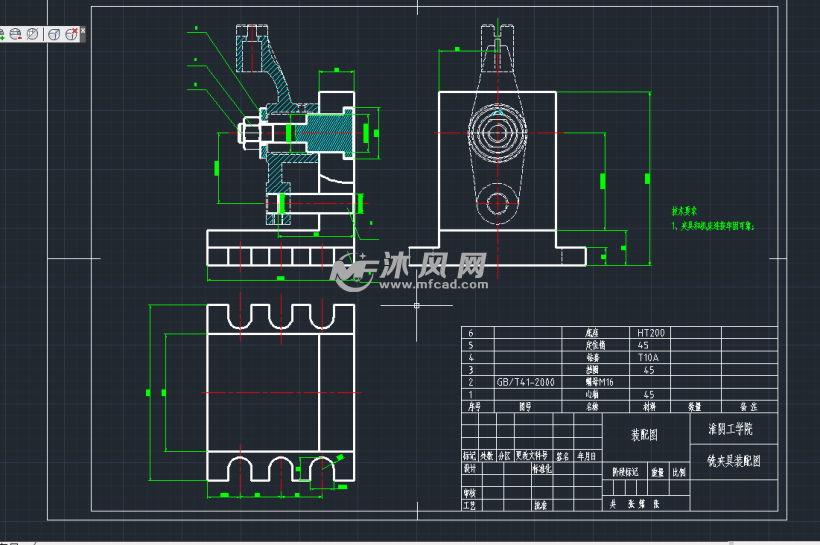Click the 铣夹具装配图 drawing title text
This screenshot has height=545, width=820.
pos(734,461)
